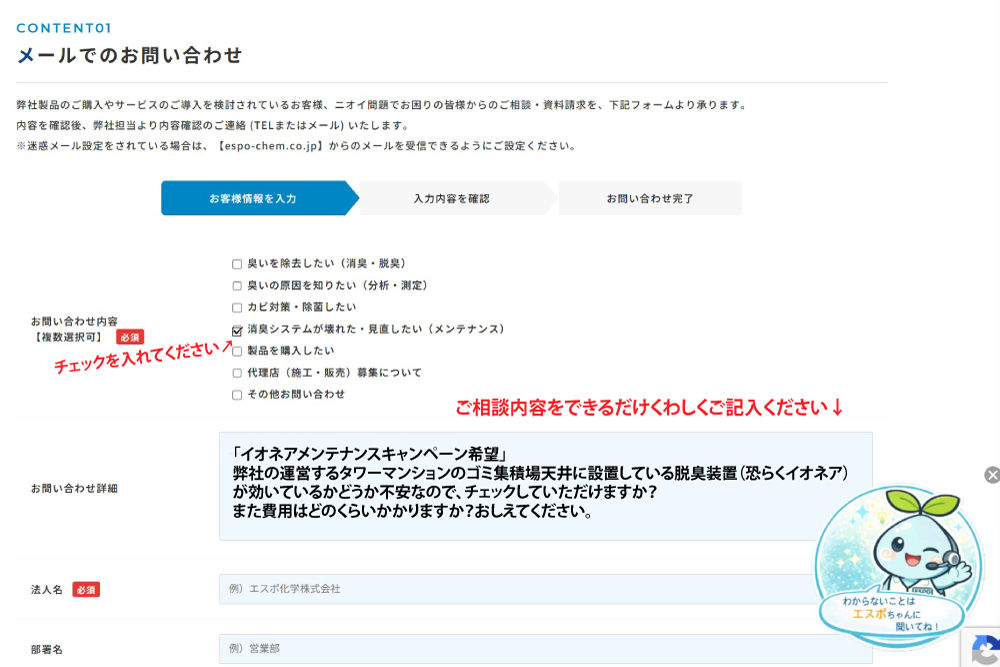Click the 必須 badge beside お問い合わせ内容
Image resolution: width=1000 pixels, height=667 pixels.
[x=130, y=337]
